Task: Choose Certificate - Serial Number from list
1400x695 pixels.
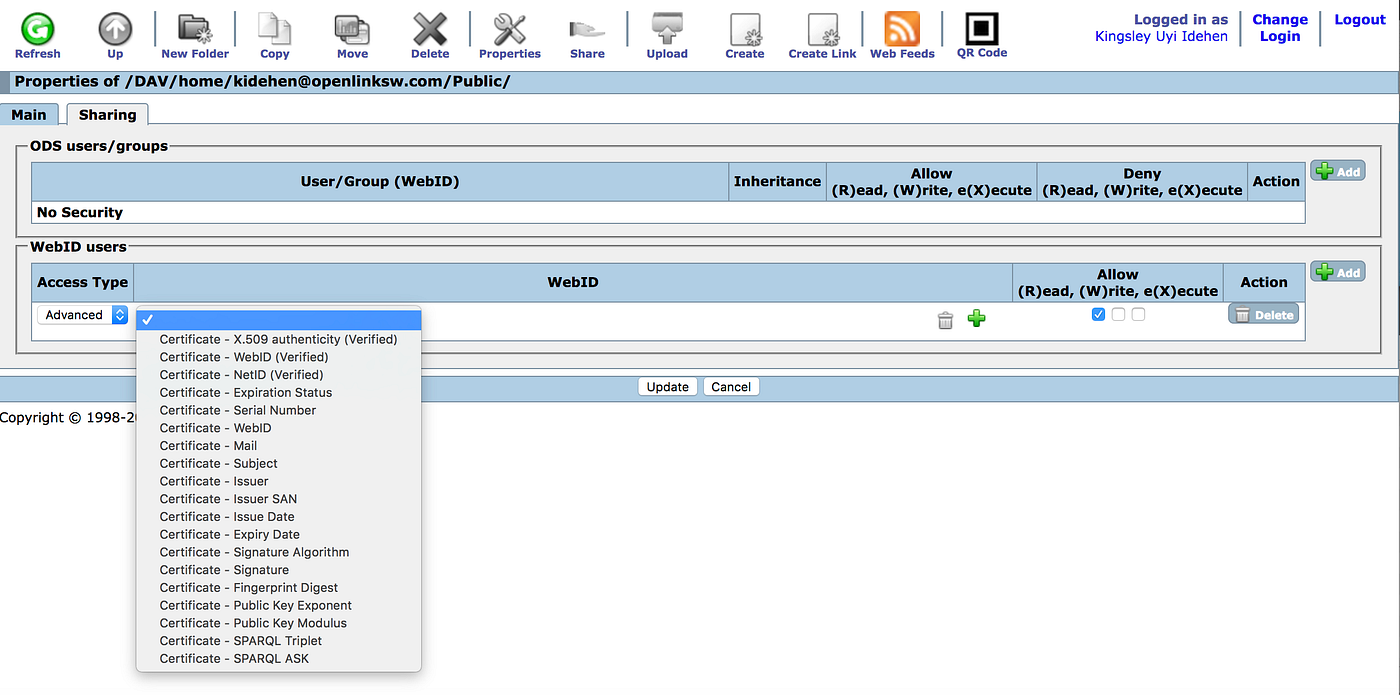Action: (238, 410)
